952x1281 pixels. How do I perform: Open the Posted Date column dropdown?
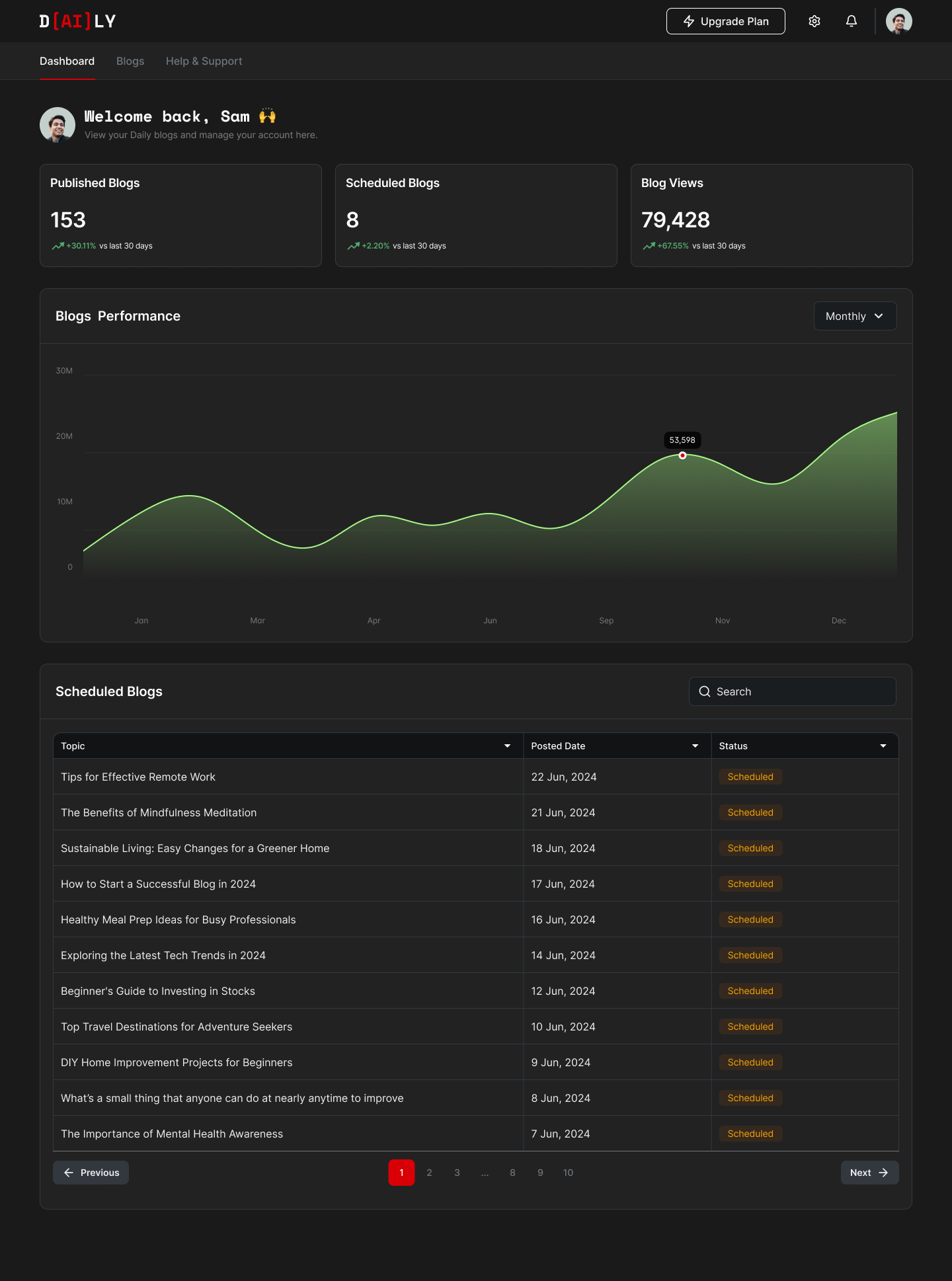click(695, 746)
